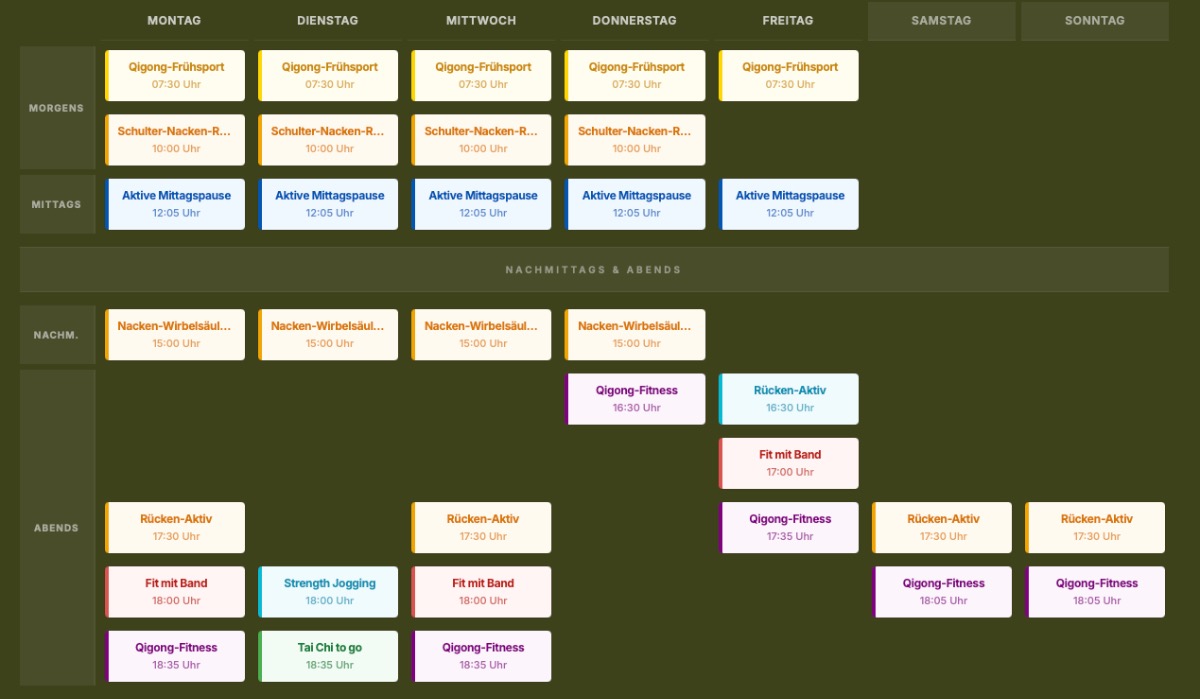Choose Sunday's Qigong-Fitness 18:05 session
The height and width of the screenshot is (699, 1200).
click(x=1096, y=592)
